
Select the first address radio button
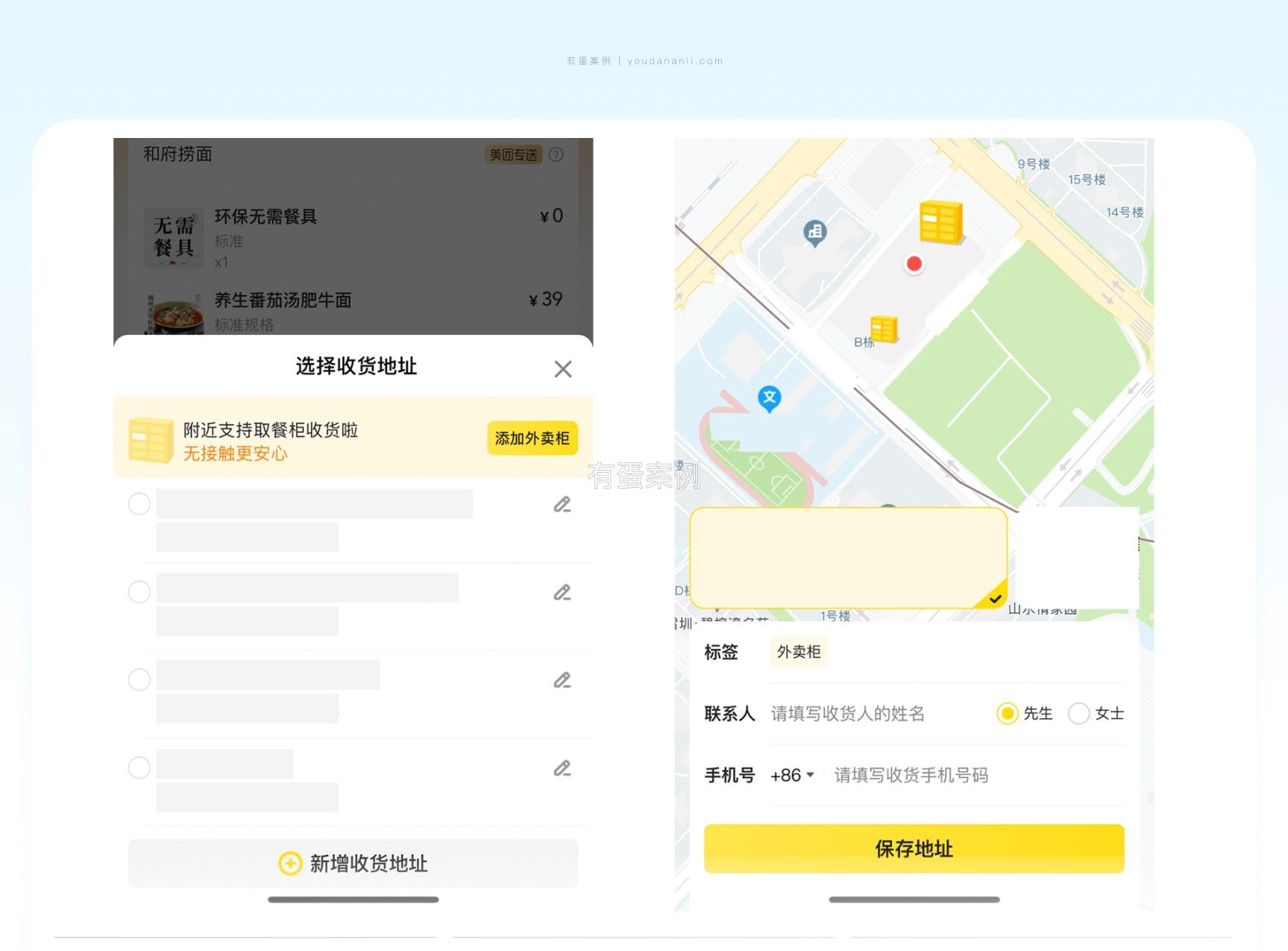139,504
